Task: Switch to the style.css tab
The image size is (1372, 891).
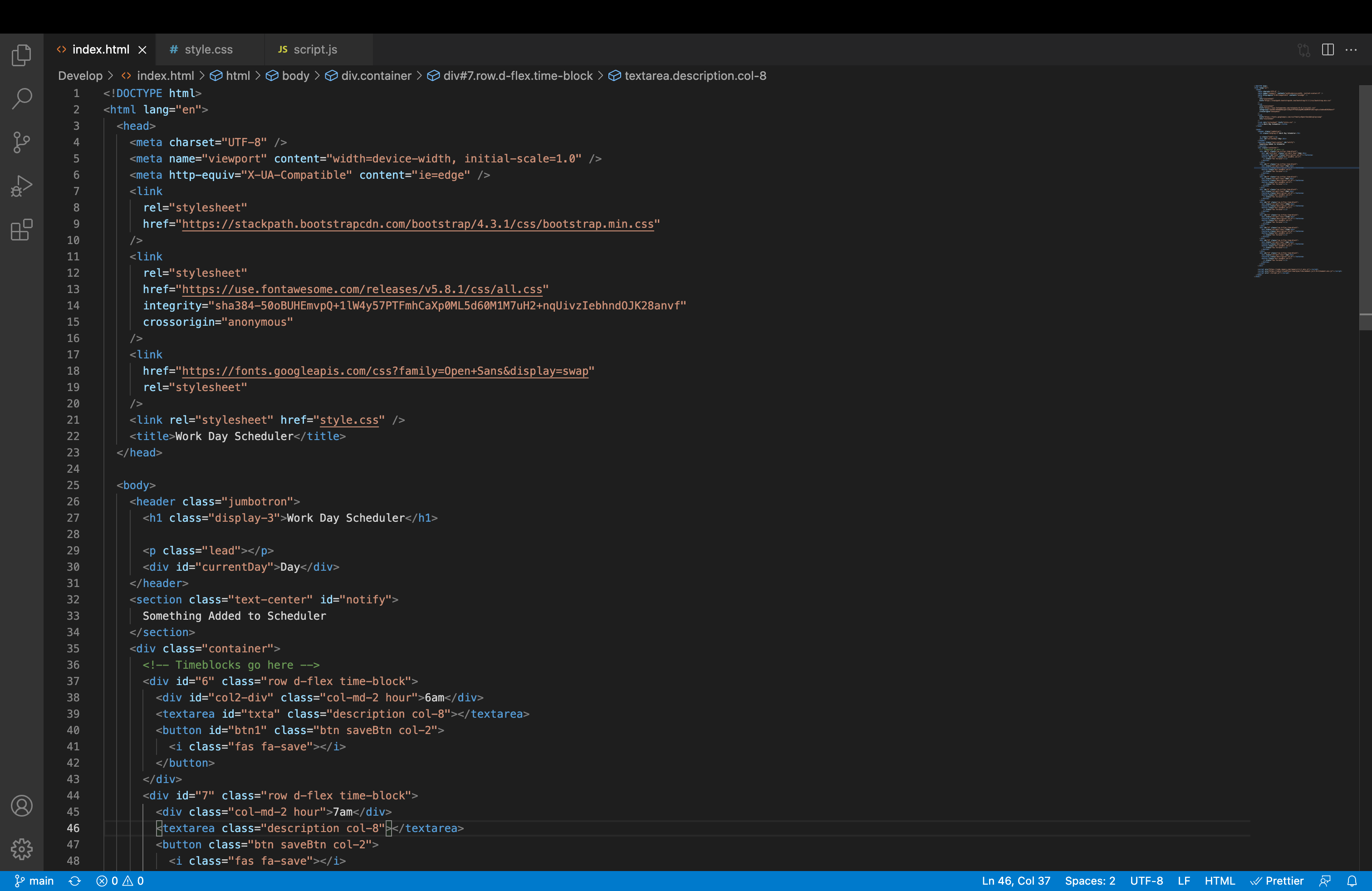Action: click(208, 49)
